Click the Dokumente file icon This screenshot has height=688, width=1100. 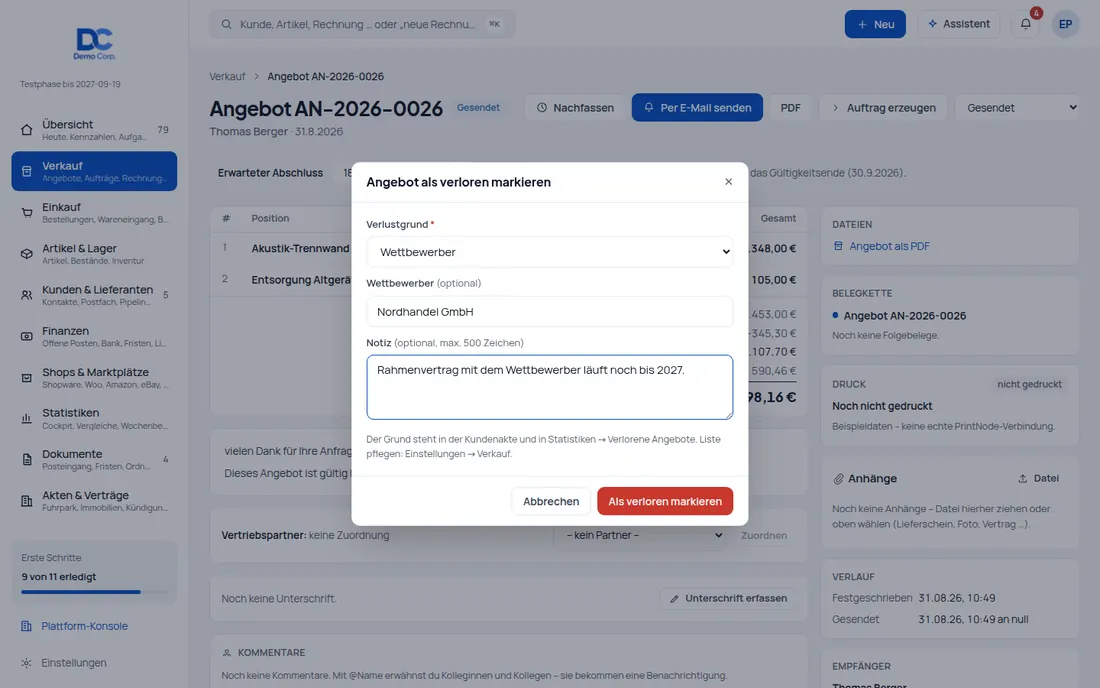click(27, 460)
